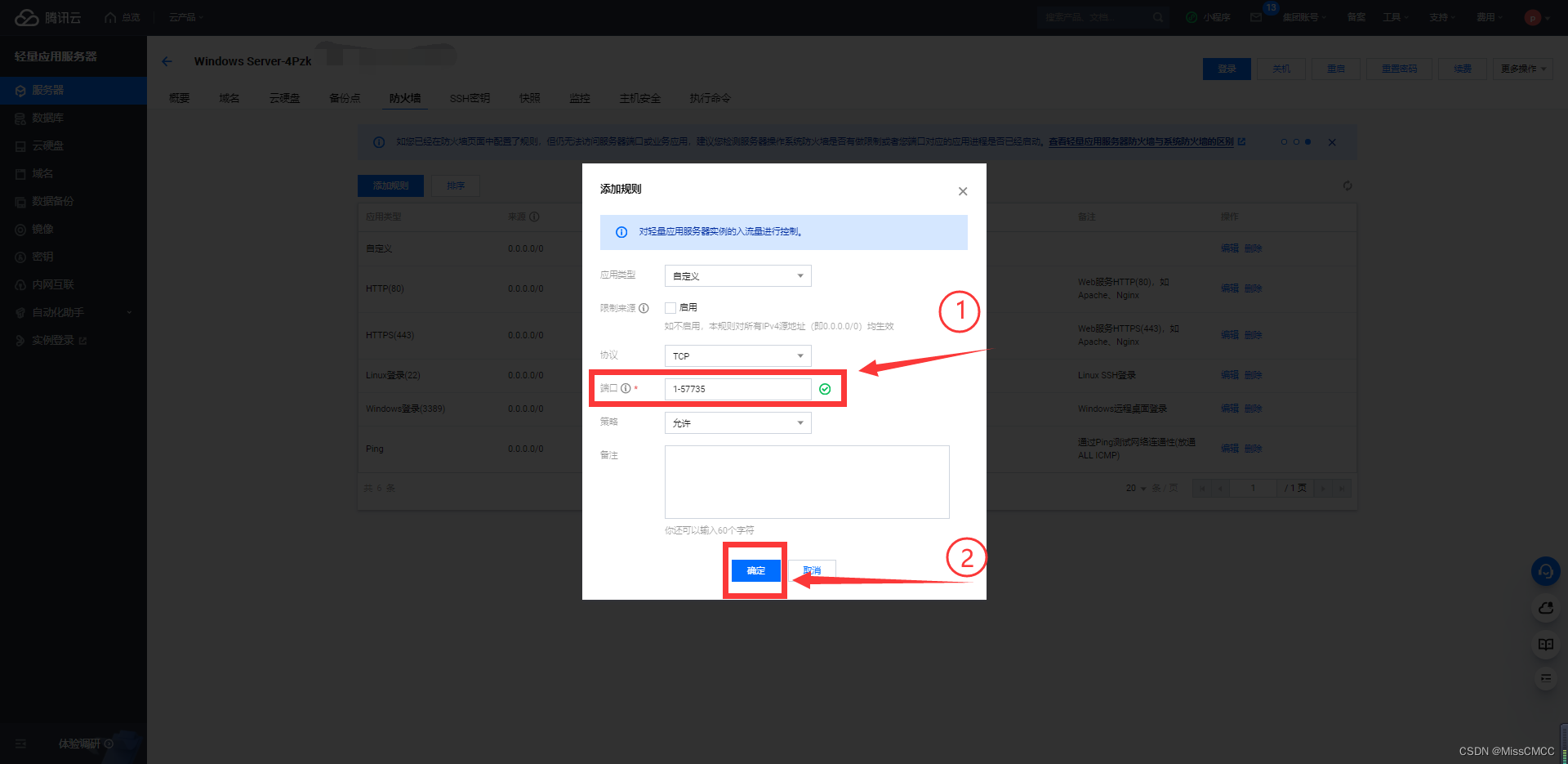
Task: Switch to the 备份点 tab
Action: click(345, 98)
